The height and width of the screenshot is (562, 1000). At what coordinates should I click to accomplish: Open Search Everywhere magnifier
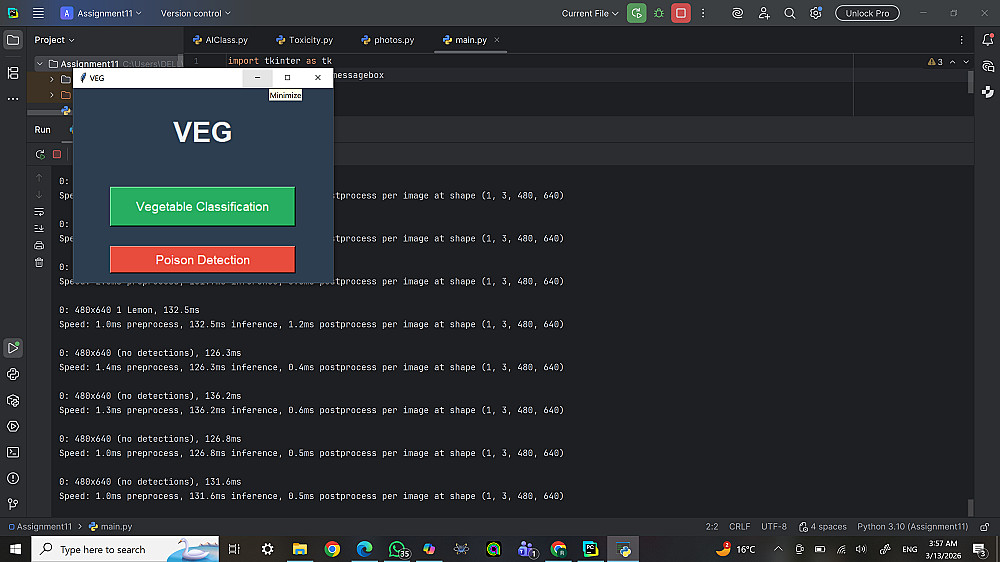(x=790, y=13)
